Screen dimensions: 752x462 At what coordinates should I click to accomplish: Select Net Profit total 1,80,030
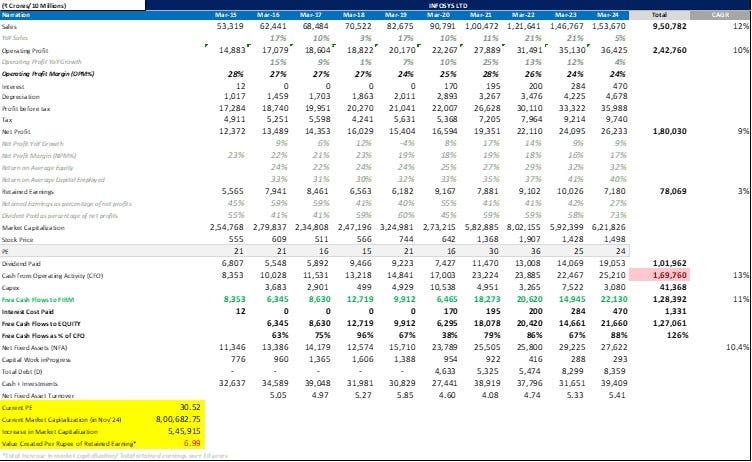670,131
